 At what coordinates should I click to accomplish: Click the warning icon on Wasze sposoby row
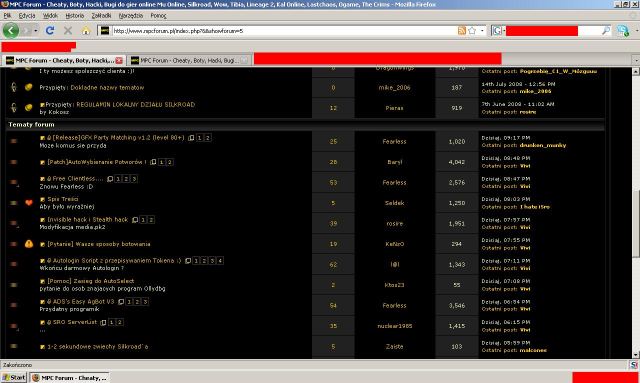pyautogui.click(x=29, y=244)
